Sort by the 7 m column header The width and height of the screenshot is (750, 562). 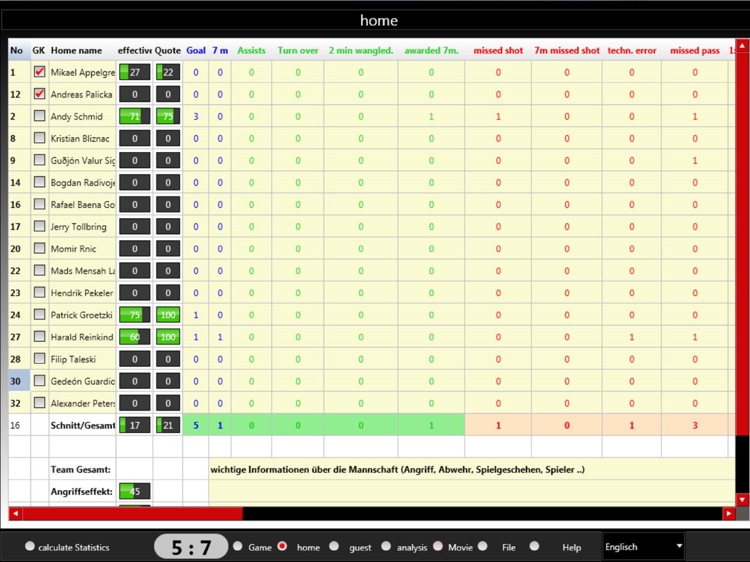tap(220, 50)
